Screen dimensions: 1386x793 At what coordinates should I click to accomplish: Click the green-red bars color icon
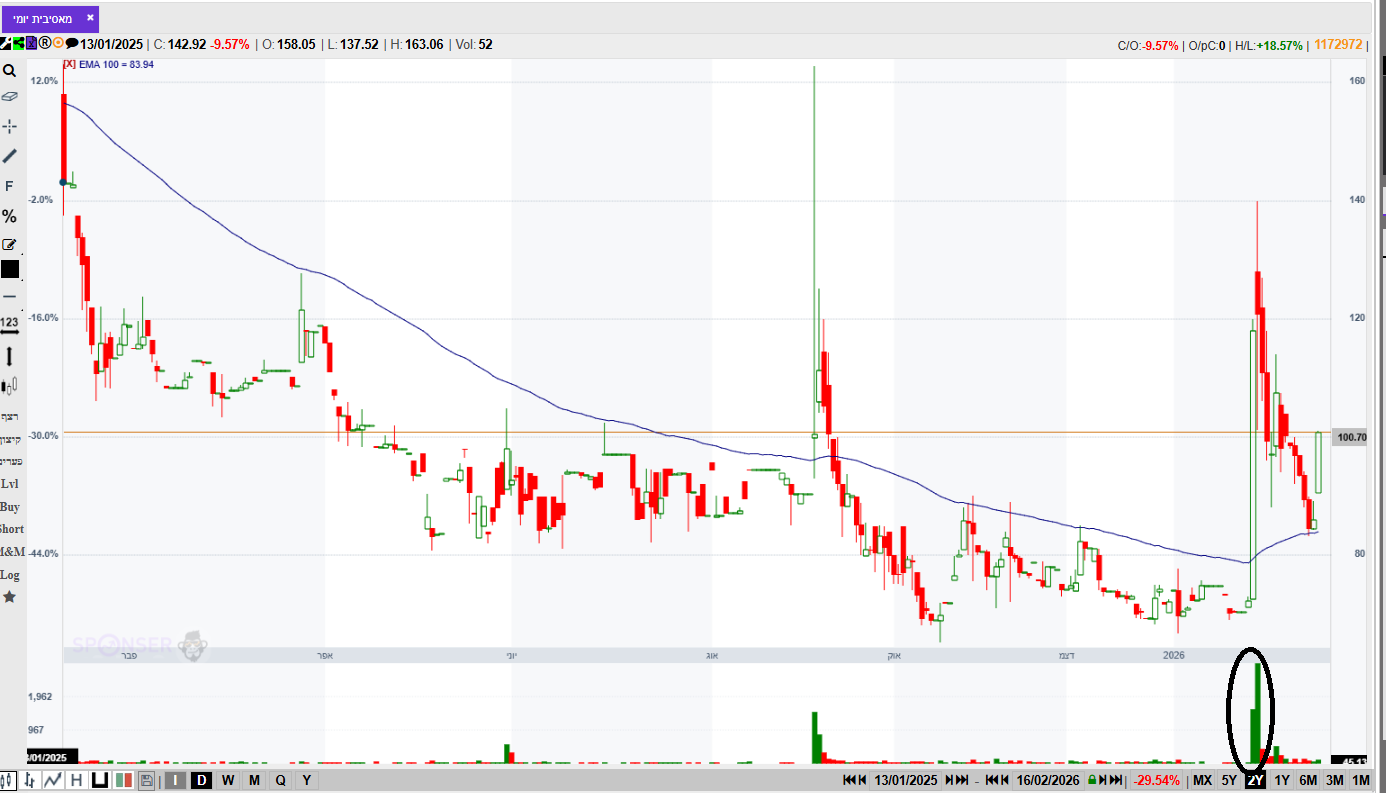point(124,780)
